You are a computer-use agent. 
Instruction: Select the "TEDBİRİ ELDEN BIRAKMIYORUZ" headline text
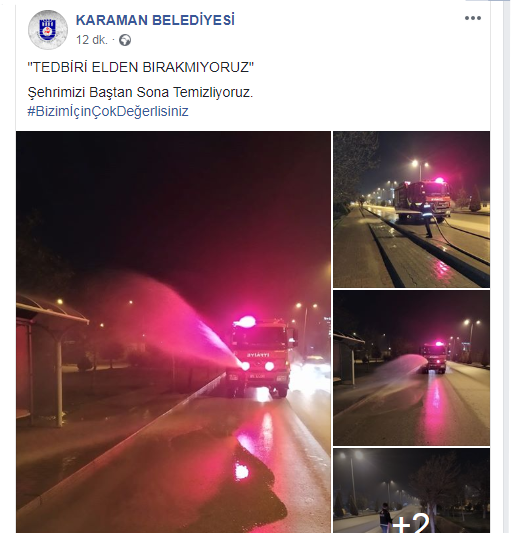[x=140, y=67]
